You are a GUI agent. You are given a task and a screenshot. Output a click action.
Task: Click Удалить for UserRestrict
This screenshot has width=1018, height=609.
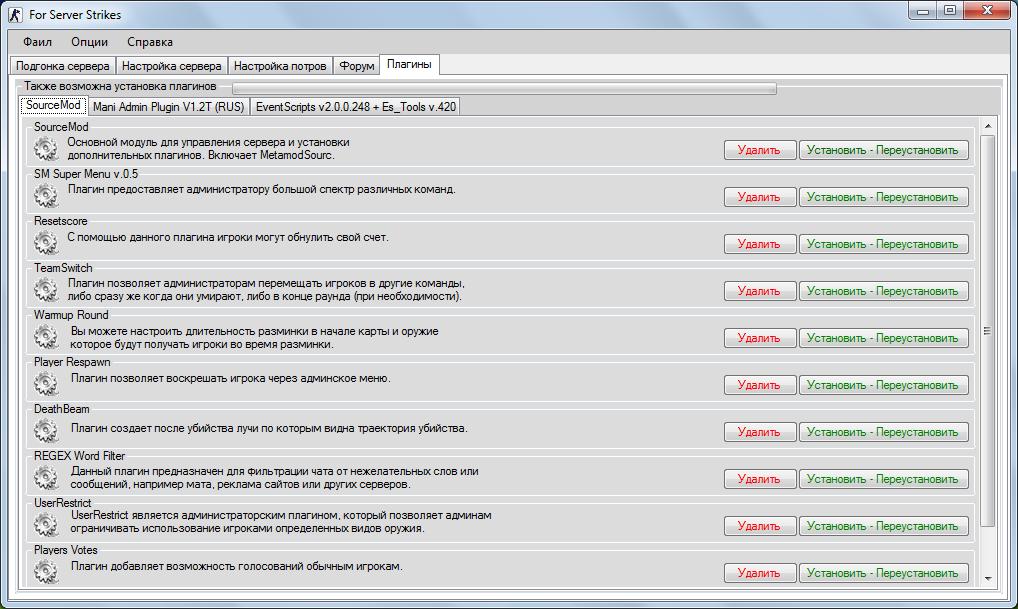tap(760, 526)
